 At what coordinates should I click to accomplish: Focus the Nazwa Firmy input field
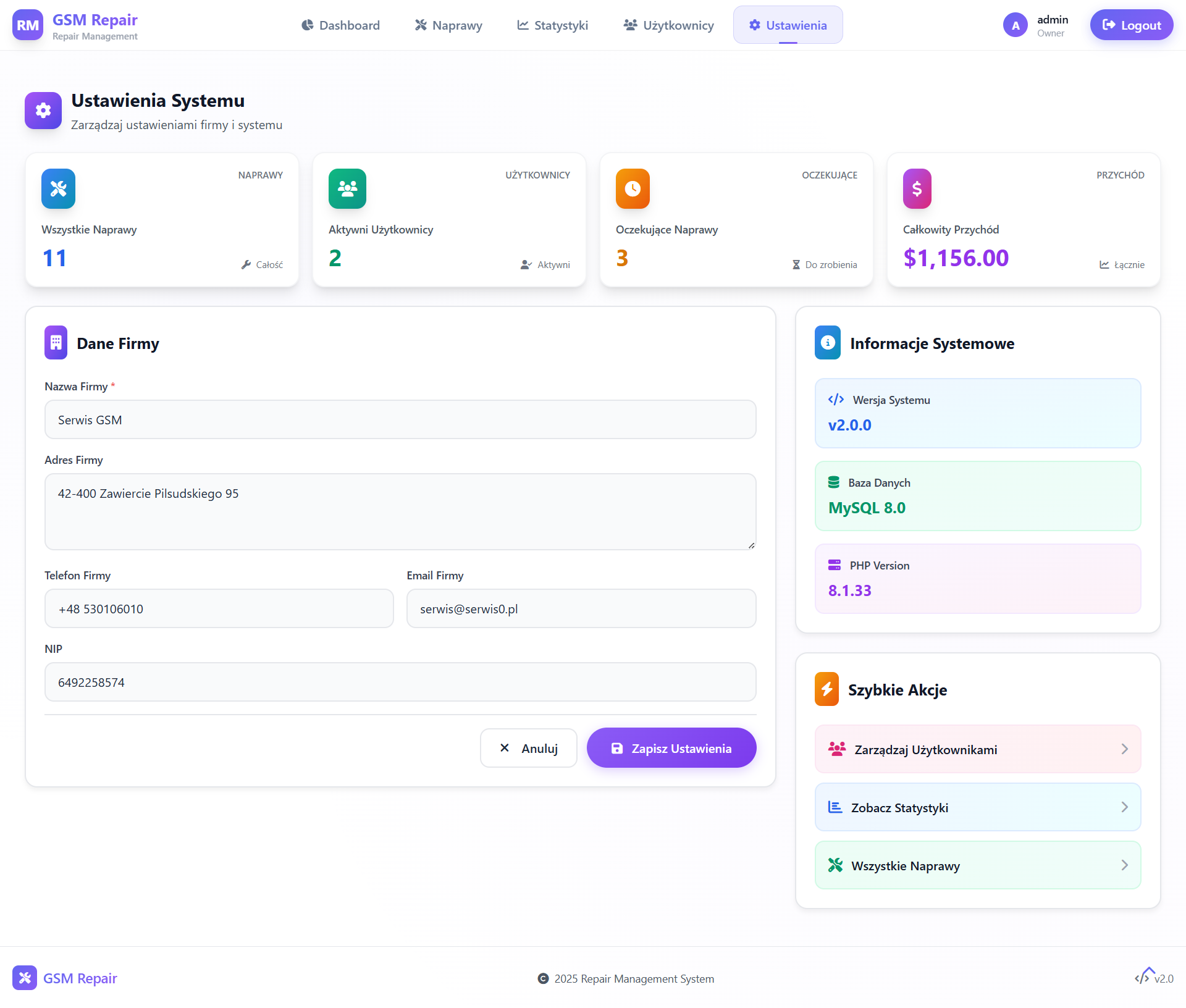pos(400,420)
